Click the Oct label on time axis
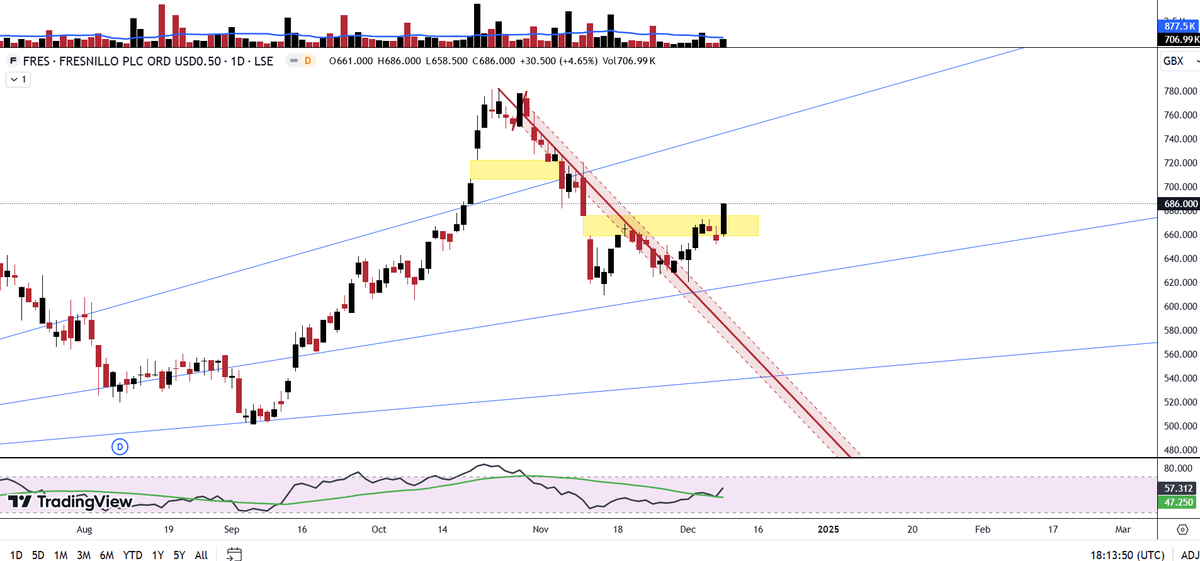The width and height of the screenshot is (1200, 561). 378,528
